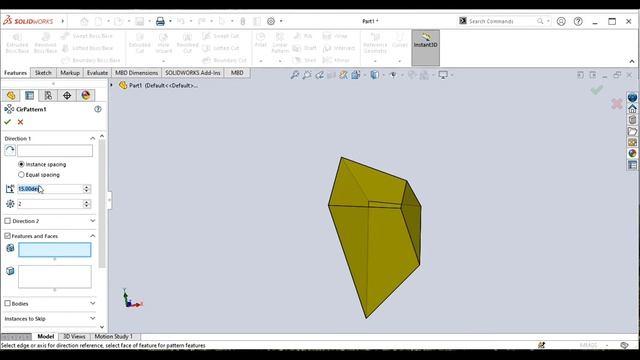Switch to the Markup ribbon tab

pyautogui.click(x=70, y=73)
